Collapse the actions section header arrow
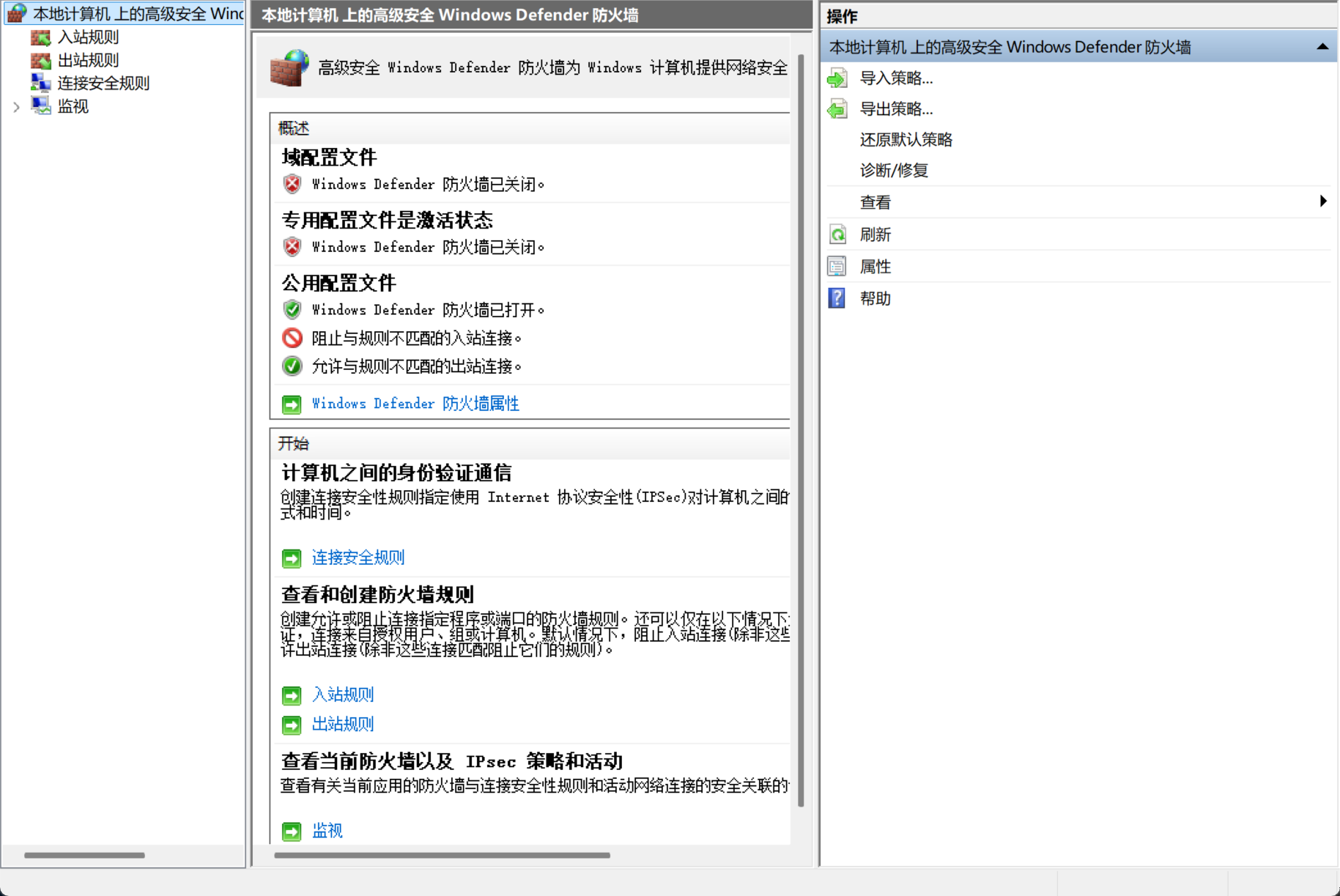 [1322, 47]
